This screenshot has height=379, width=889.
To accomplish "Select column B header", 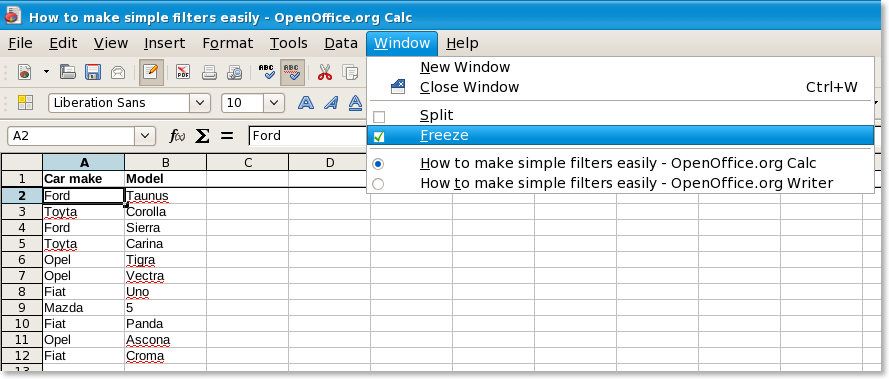I will (166, 162).
